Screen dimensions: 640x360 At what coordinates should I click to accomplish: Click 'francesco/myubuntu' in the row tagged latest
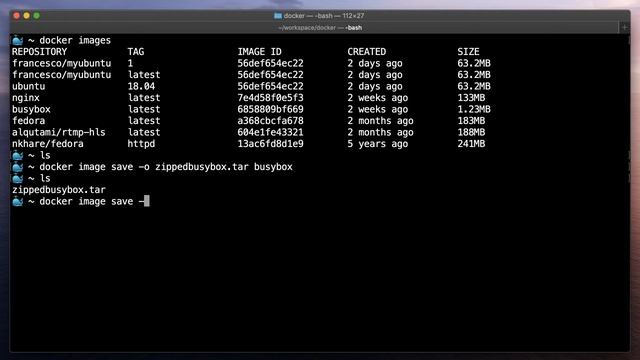click(62, 75)
